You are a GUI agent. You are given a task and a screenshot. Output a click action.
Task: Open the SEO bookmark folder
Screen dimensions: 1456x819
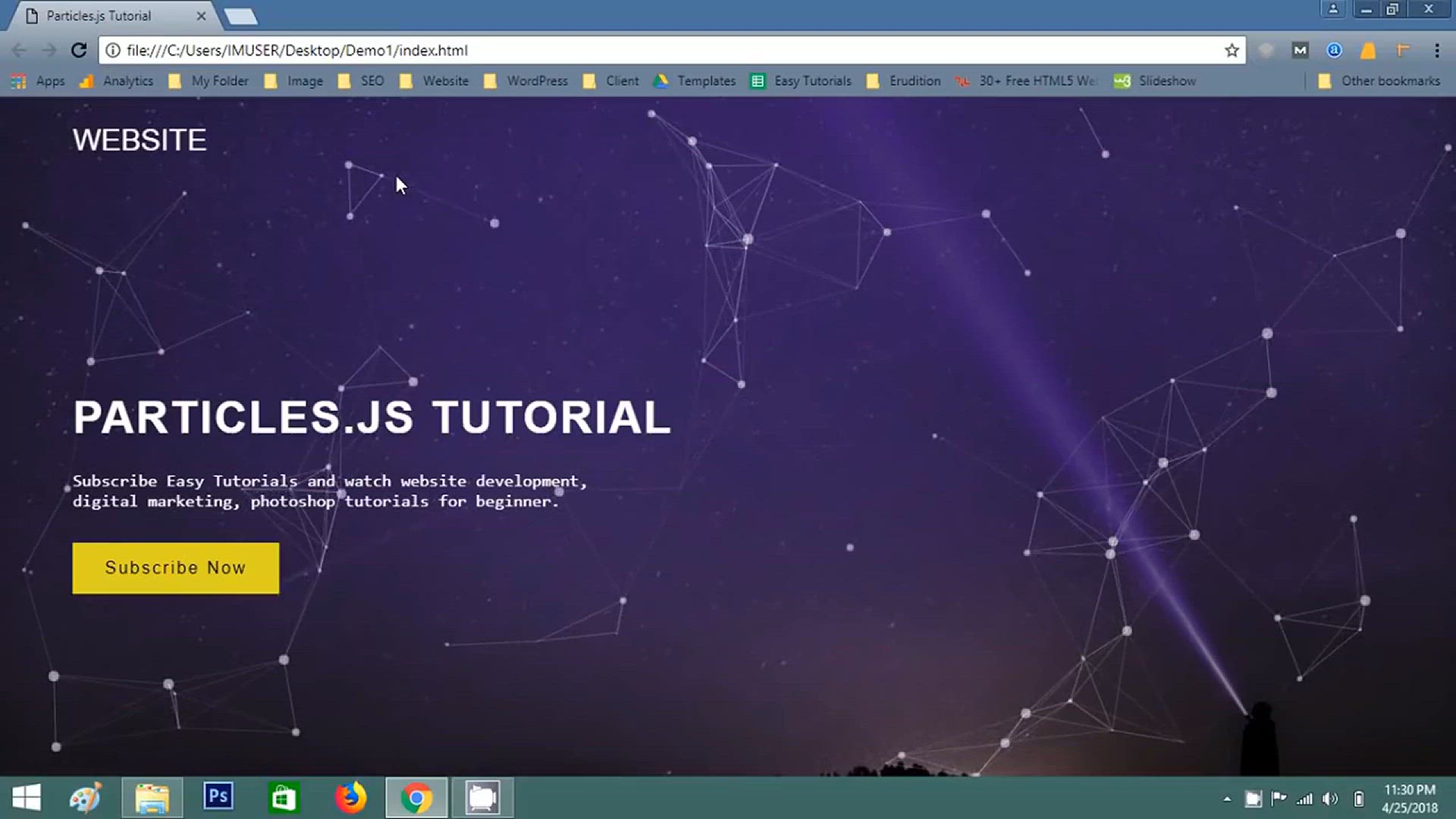point(361,81)
